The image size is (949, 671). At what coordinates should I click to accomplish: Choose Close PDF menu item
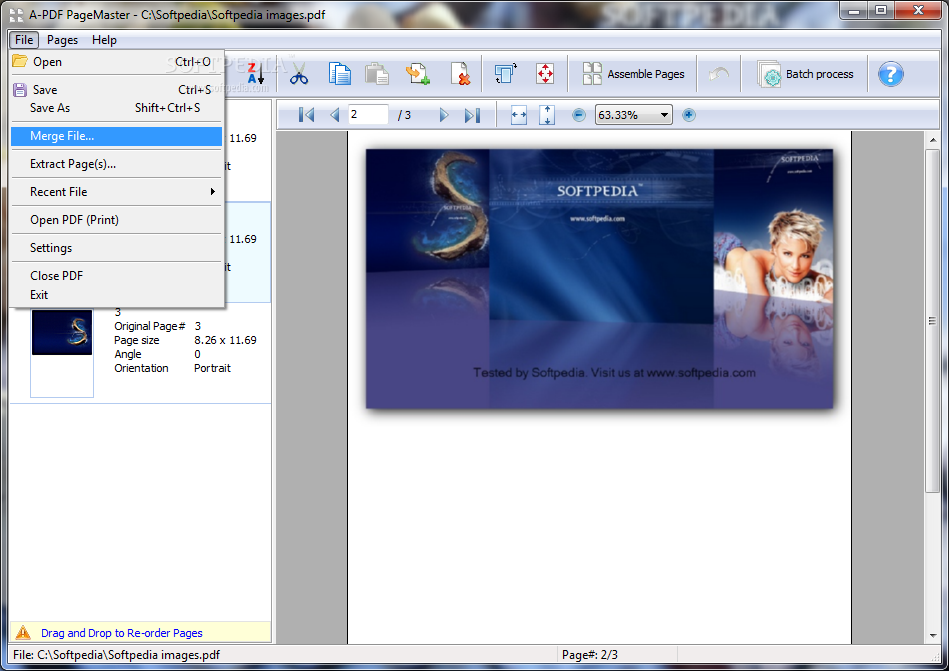[x=116, y=276]
